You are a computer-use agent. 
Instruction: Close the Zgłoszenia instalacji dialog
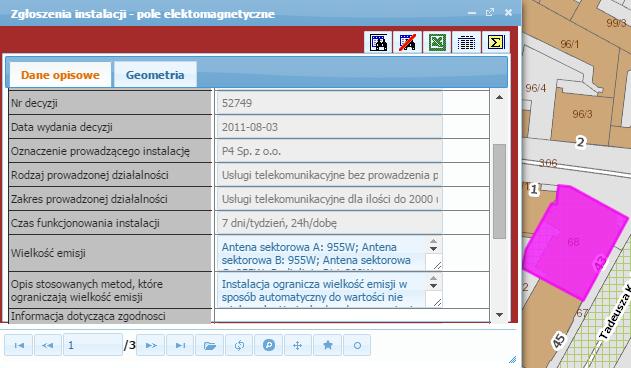pyautogui.click(x=508, y=12)
